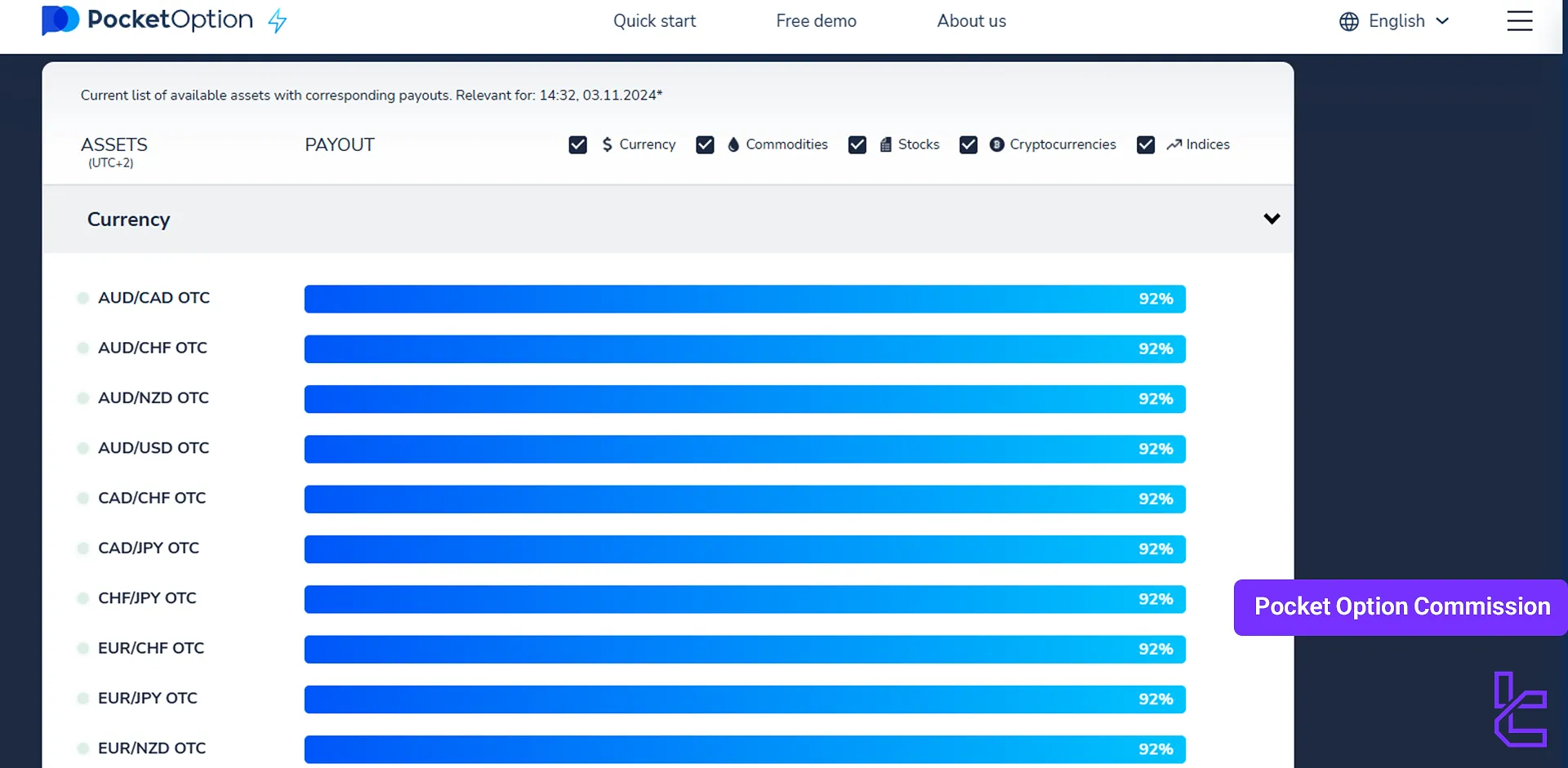Uncheck the Currency filter checkbox

(578, 145)
